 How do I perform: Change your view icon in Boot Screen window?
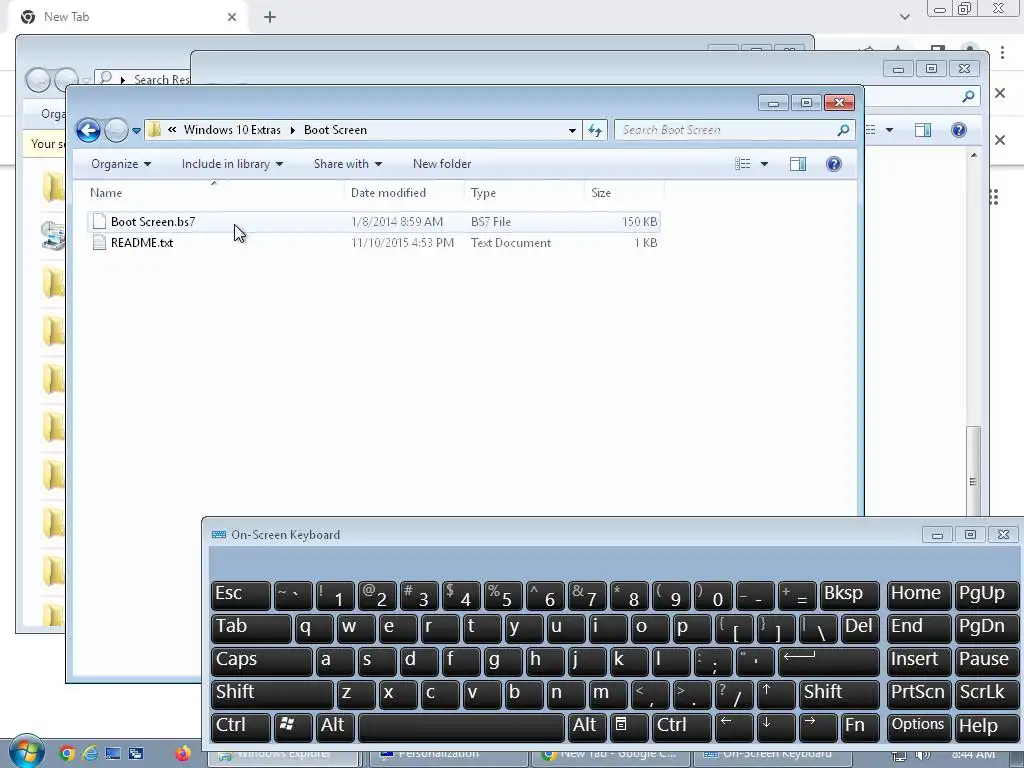pos(743,164)
